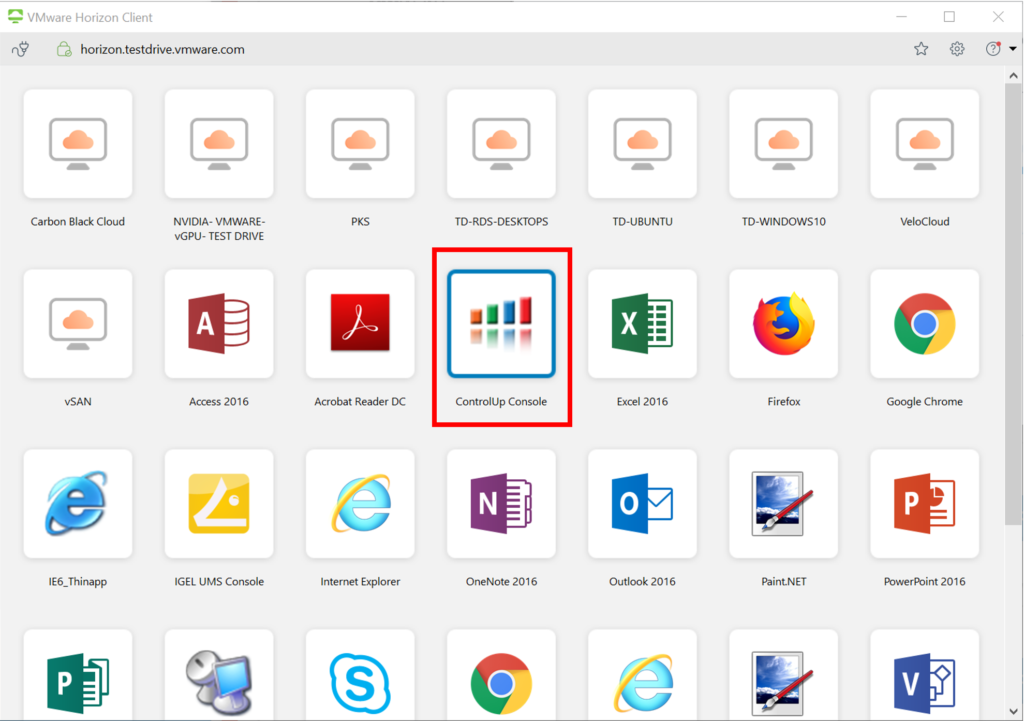Click the vertical scrollbar thumb
Viewport: 1024px width, 721px height.
(x=1013, y=304)
